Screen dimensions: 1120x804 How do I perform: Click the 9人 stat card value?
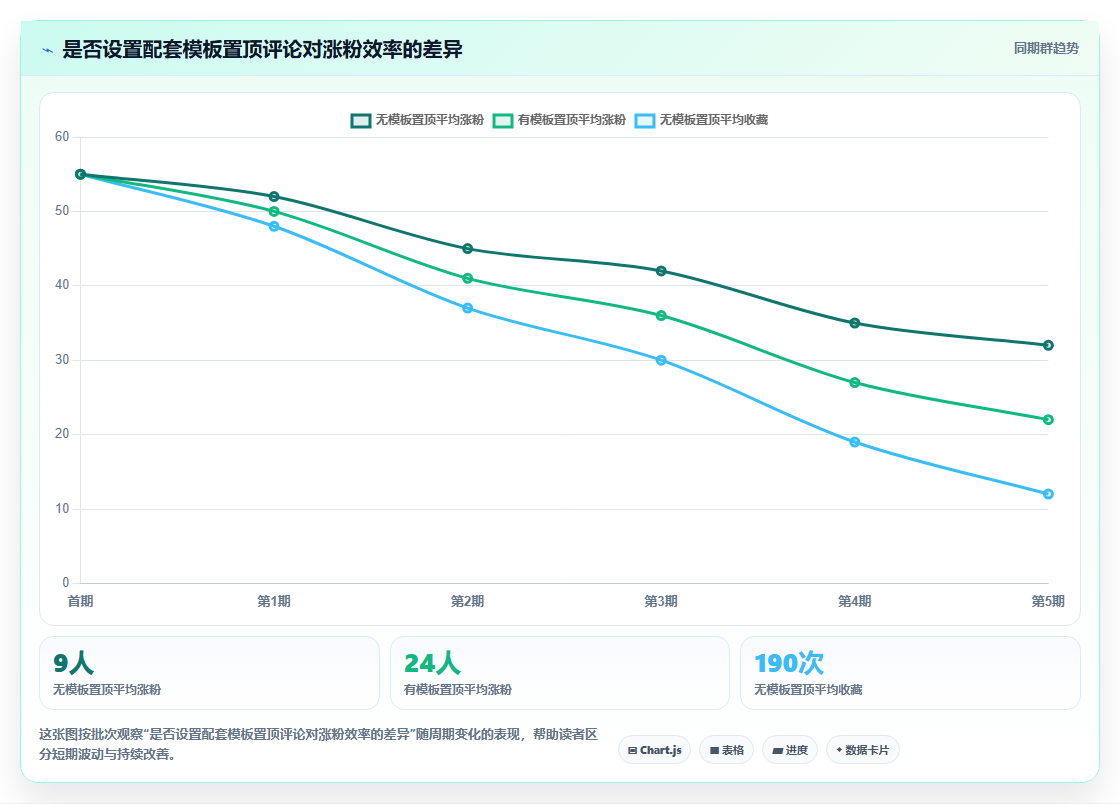(x=74, y=663)
